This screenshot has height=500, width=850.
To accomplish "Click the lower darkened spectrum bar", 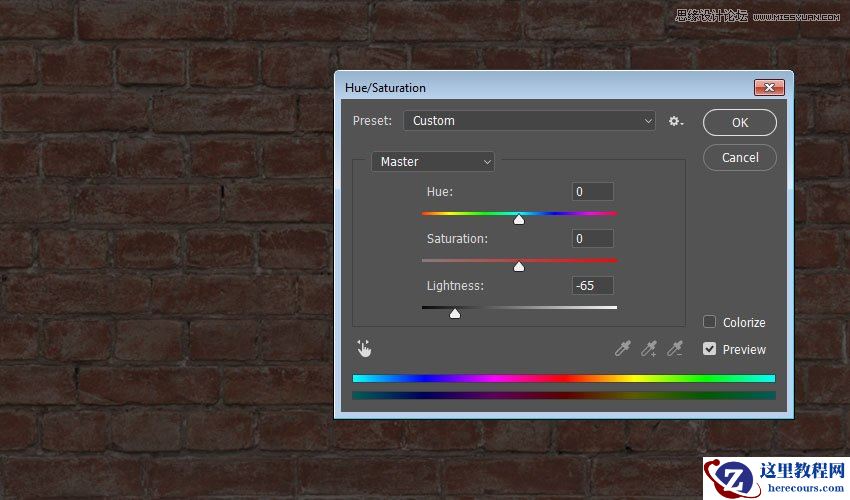I will [x=564, y=395].
